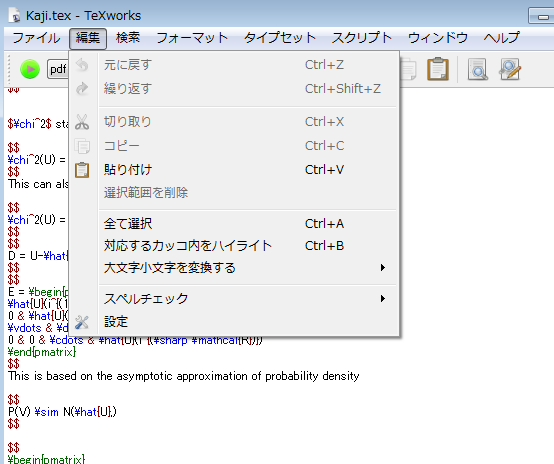Screen dimensions: 554x464
Task: Open the ウィンドウ menu
Action: point(438,38)
